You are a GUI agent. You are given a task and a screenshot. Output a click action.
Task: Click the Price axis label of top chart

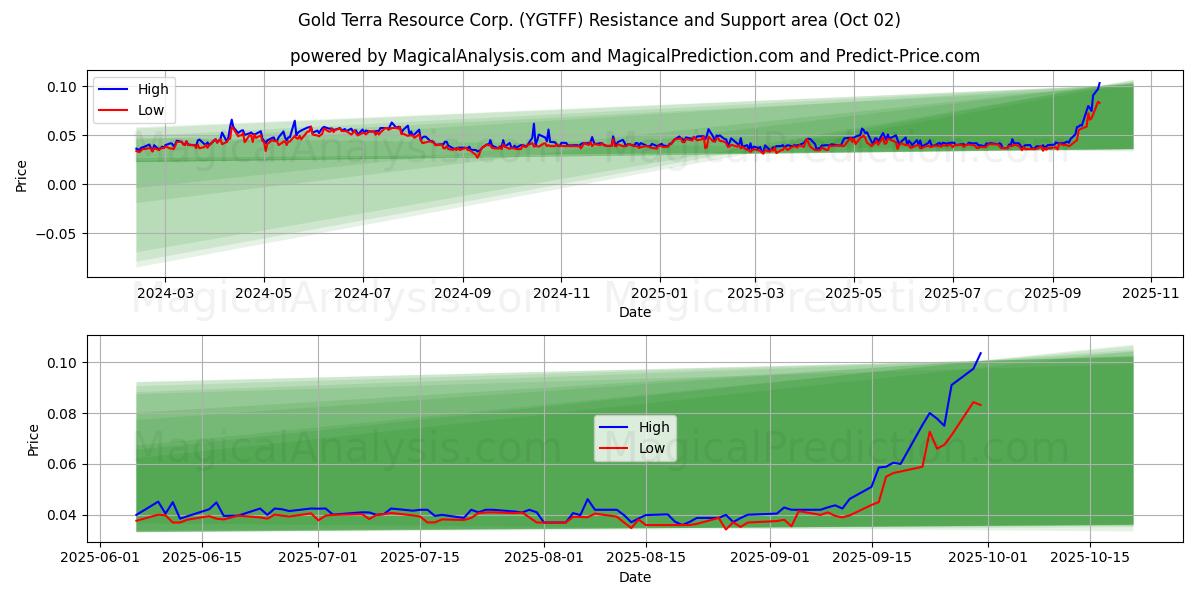pyautogui.click(x=22, y=175)
